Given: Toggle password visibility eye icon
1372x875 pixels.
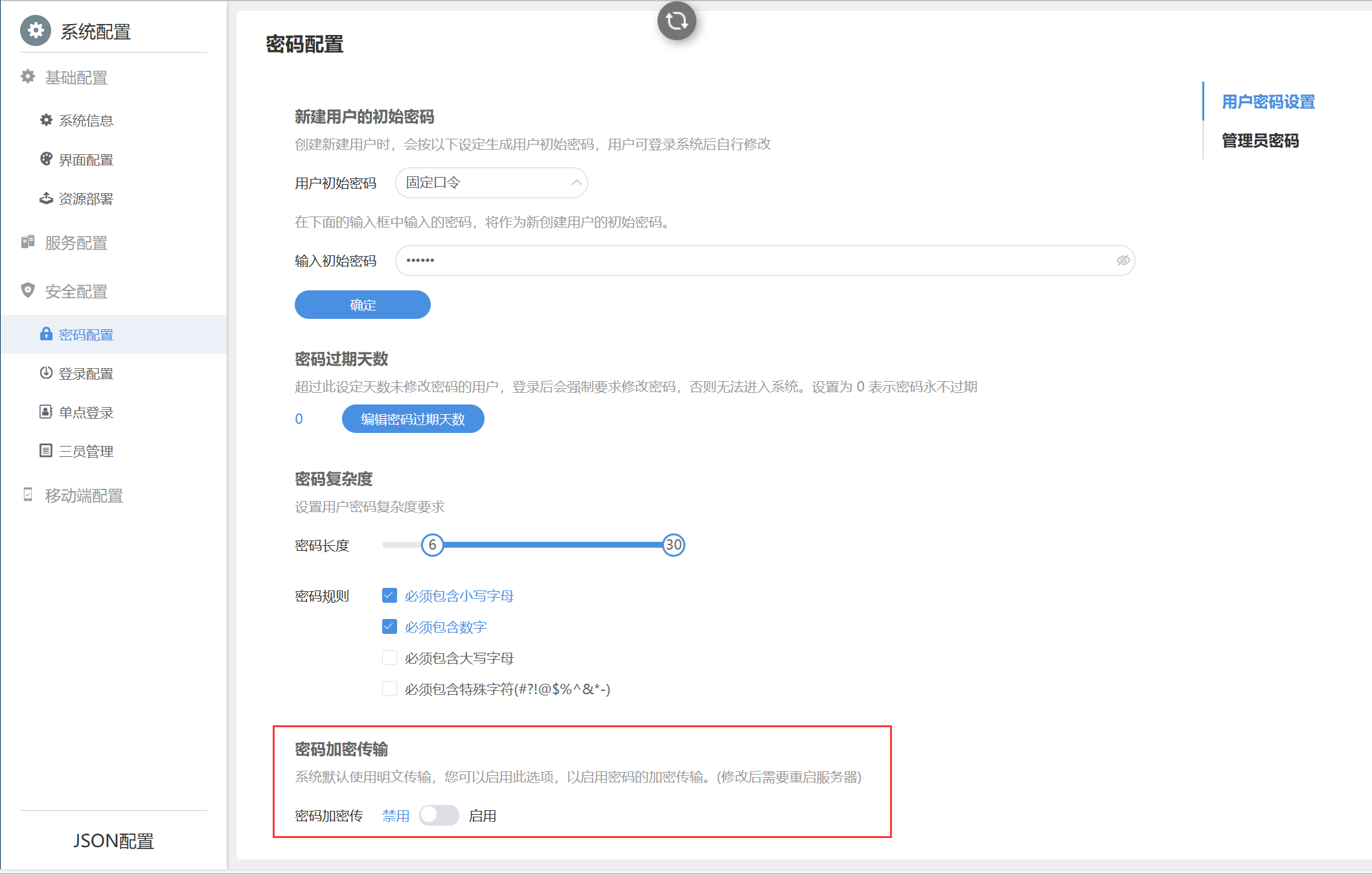Looking at the screenshot, I should click(1123, 261).
